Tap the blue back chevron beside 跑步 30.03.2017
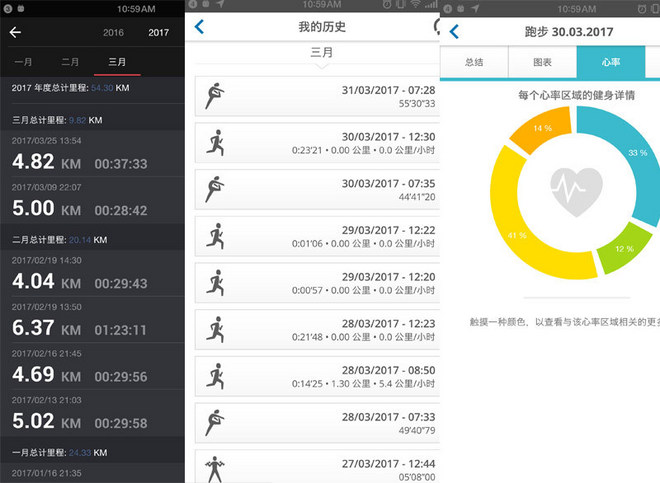Viewport: 660px width, 483px height. click(x=454, y=32)
